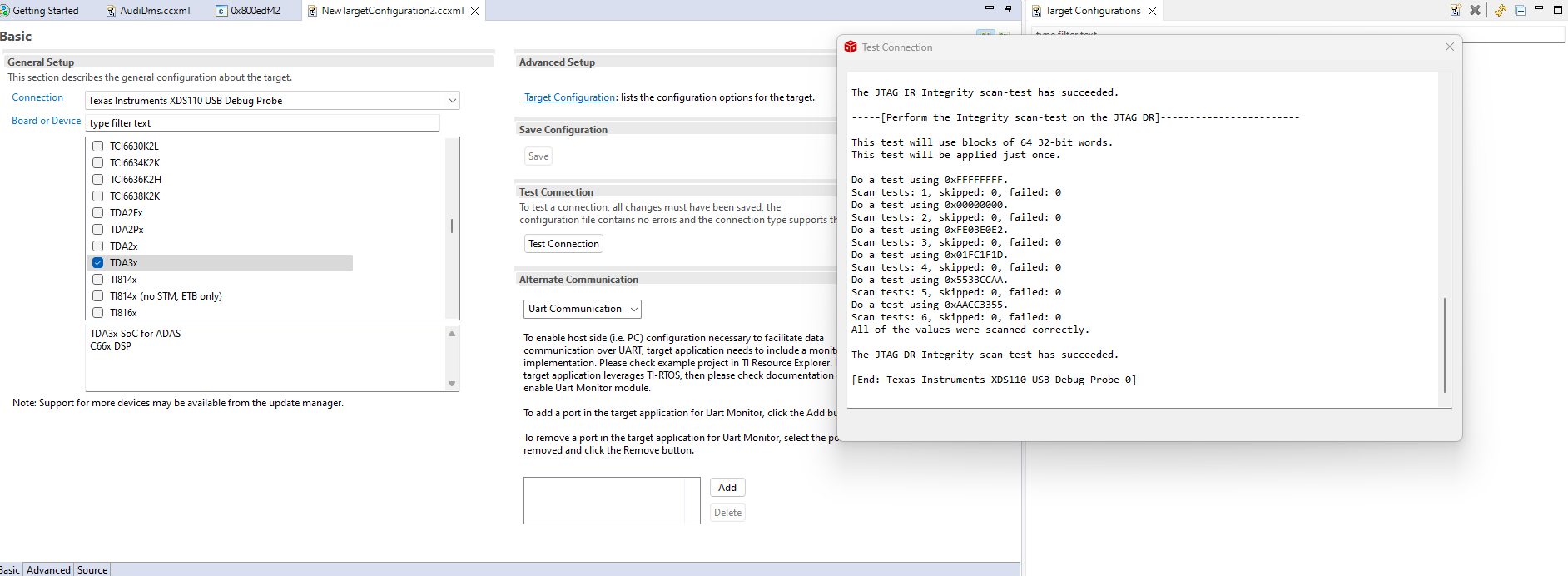Viewport: 1568px width, 576px height.
Task: Check the TCI6636K2H device checkbox
Action: tap(97, 179)
